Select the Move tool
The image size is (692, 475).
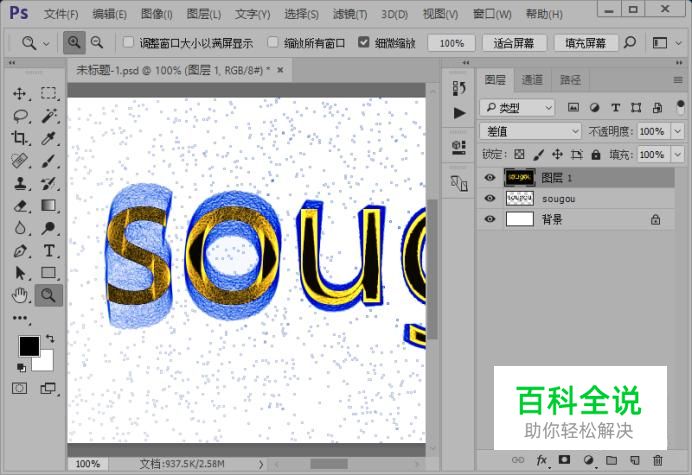tap(19, 94)
